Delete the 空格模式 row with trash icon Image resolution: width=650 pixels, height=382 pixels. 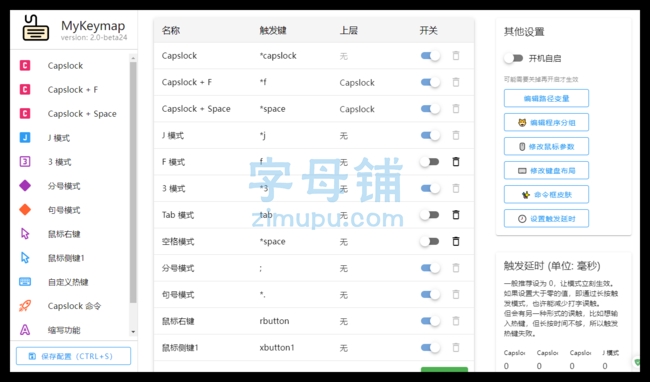[456, 242]
